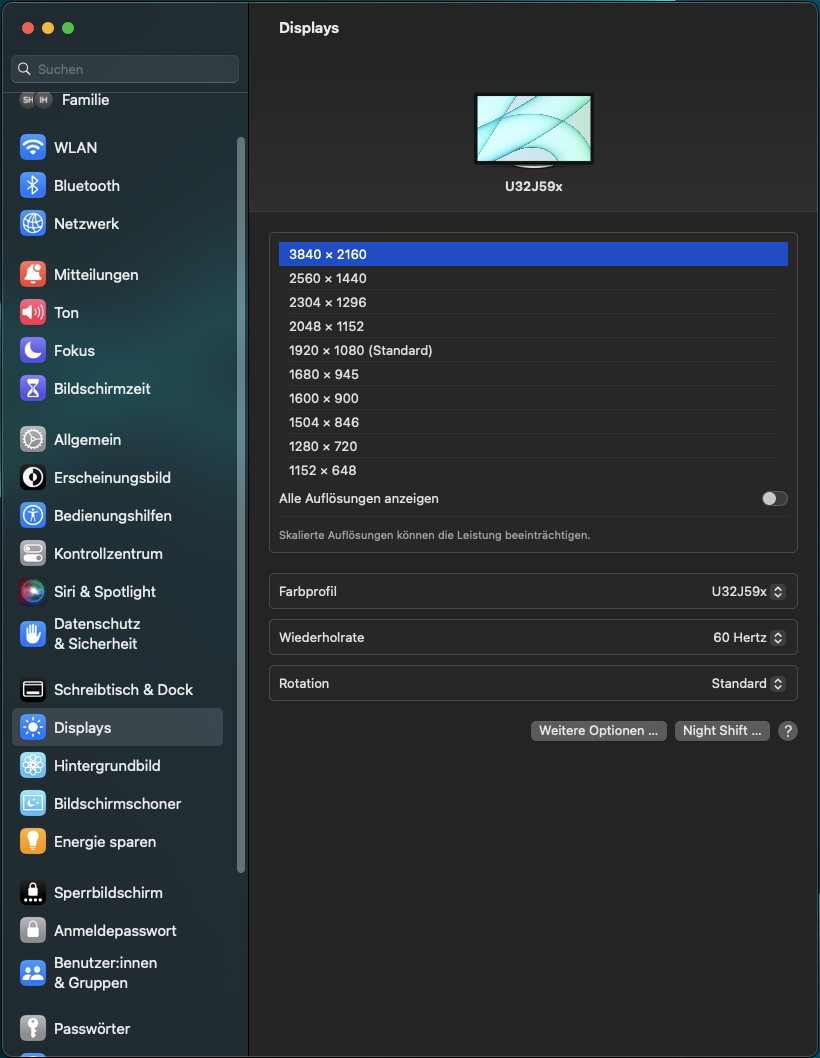Close the window with red button
The height and width of the screenshot is (1058, 820).
(28, 28)
